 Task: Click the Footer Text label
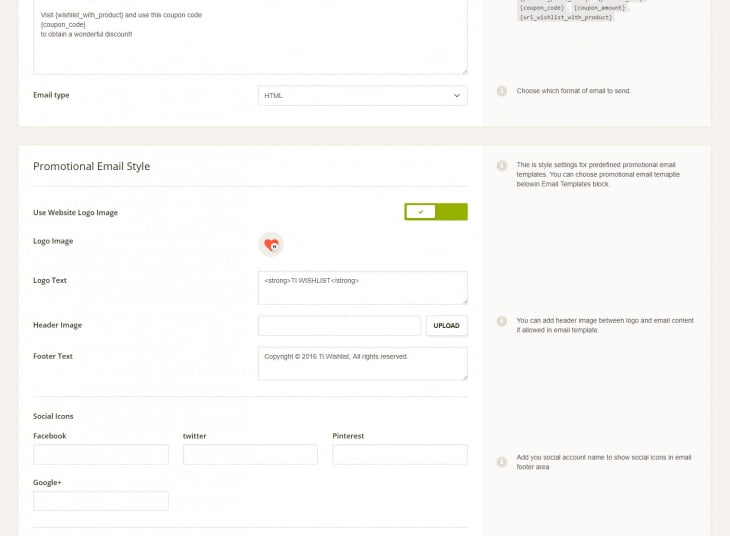[53, 356]
